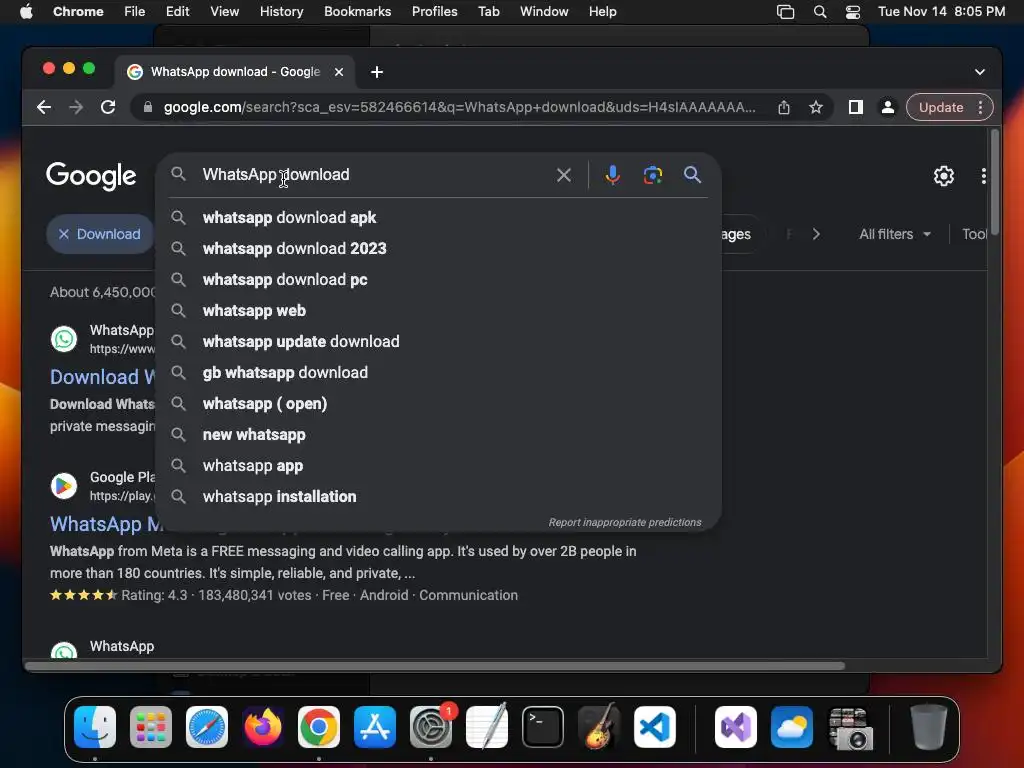Screen dimensions: 1024x768
Task: Open the Google logo homepage link
Action: [91, 176]
